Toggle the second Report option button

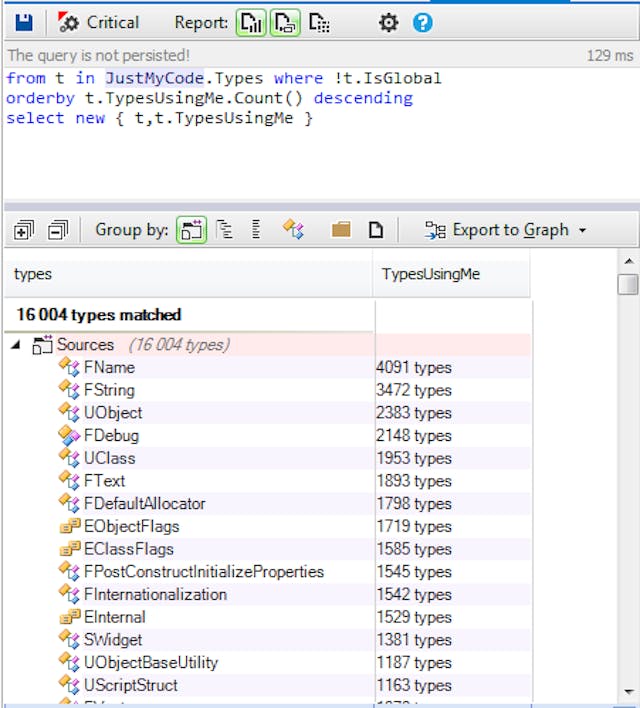(284, 22)
